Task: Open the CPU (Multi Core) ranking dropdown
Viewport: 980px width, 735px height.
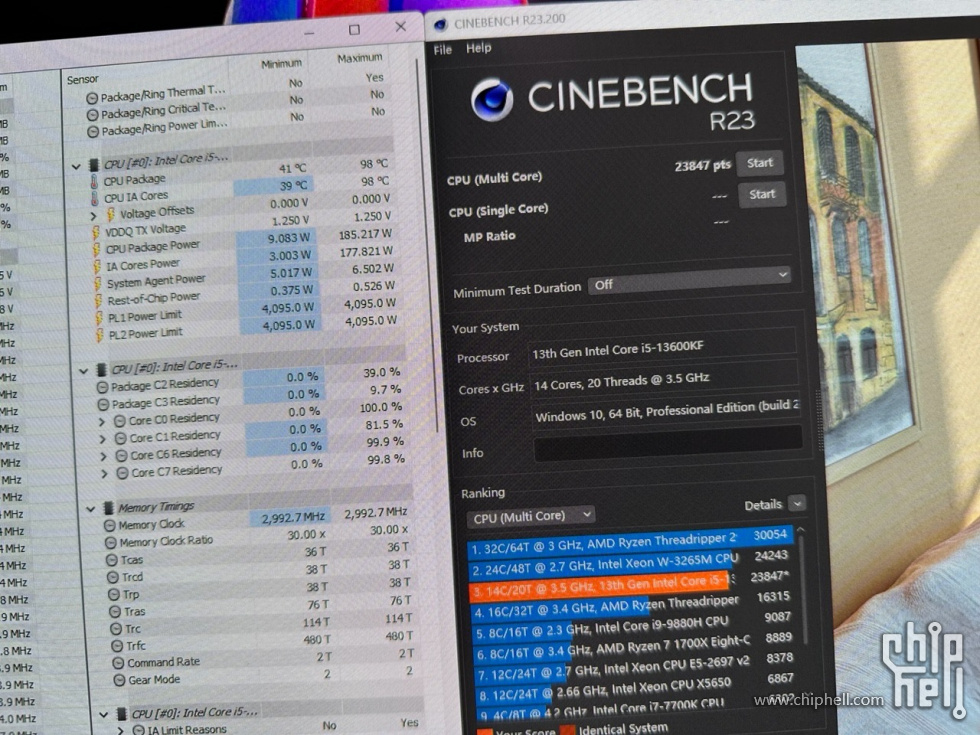Action: (x=531, y=517)
